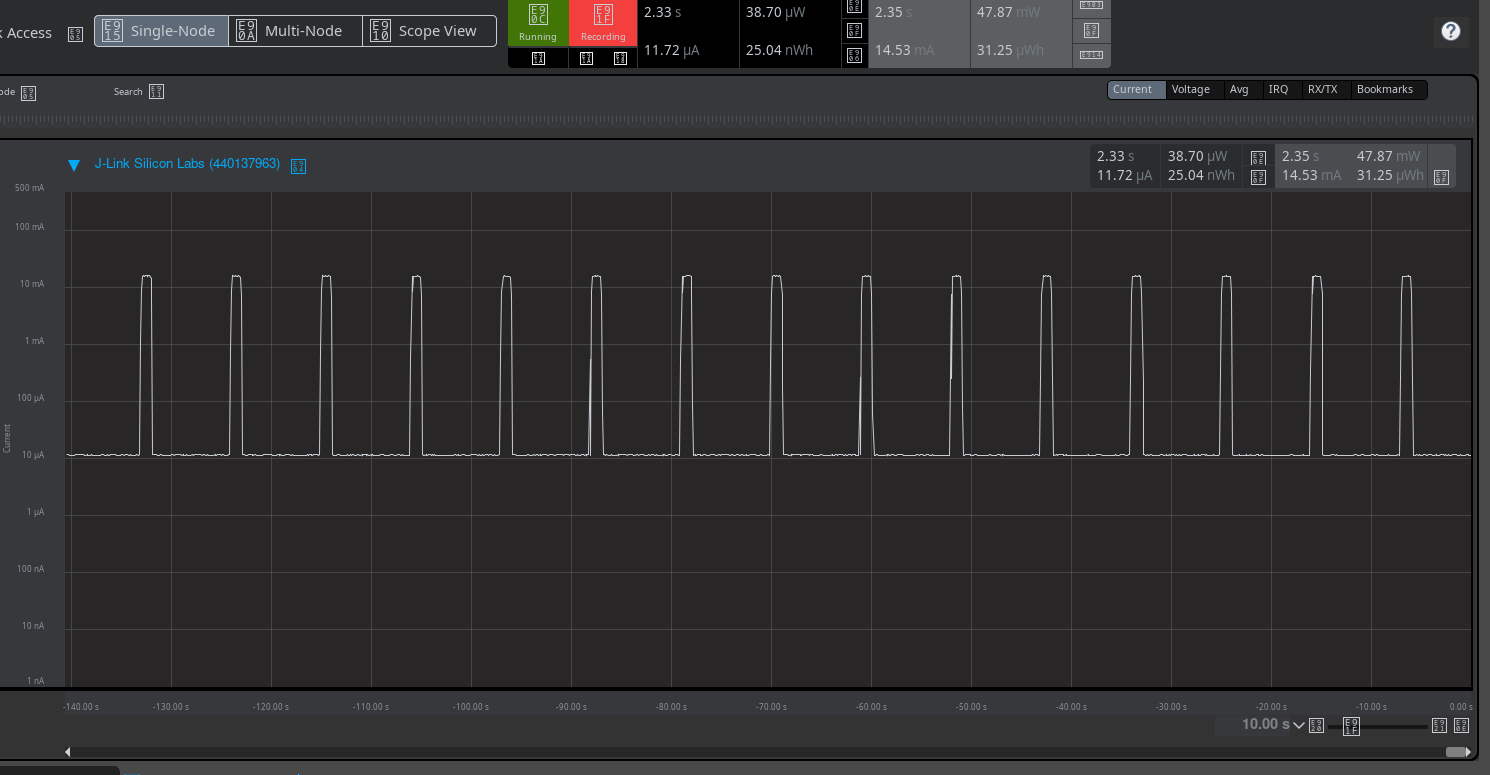Click the 2.33 s value in J-Link row
This screenshot has height=775, width=1490.
tap(1116, 157)
